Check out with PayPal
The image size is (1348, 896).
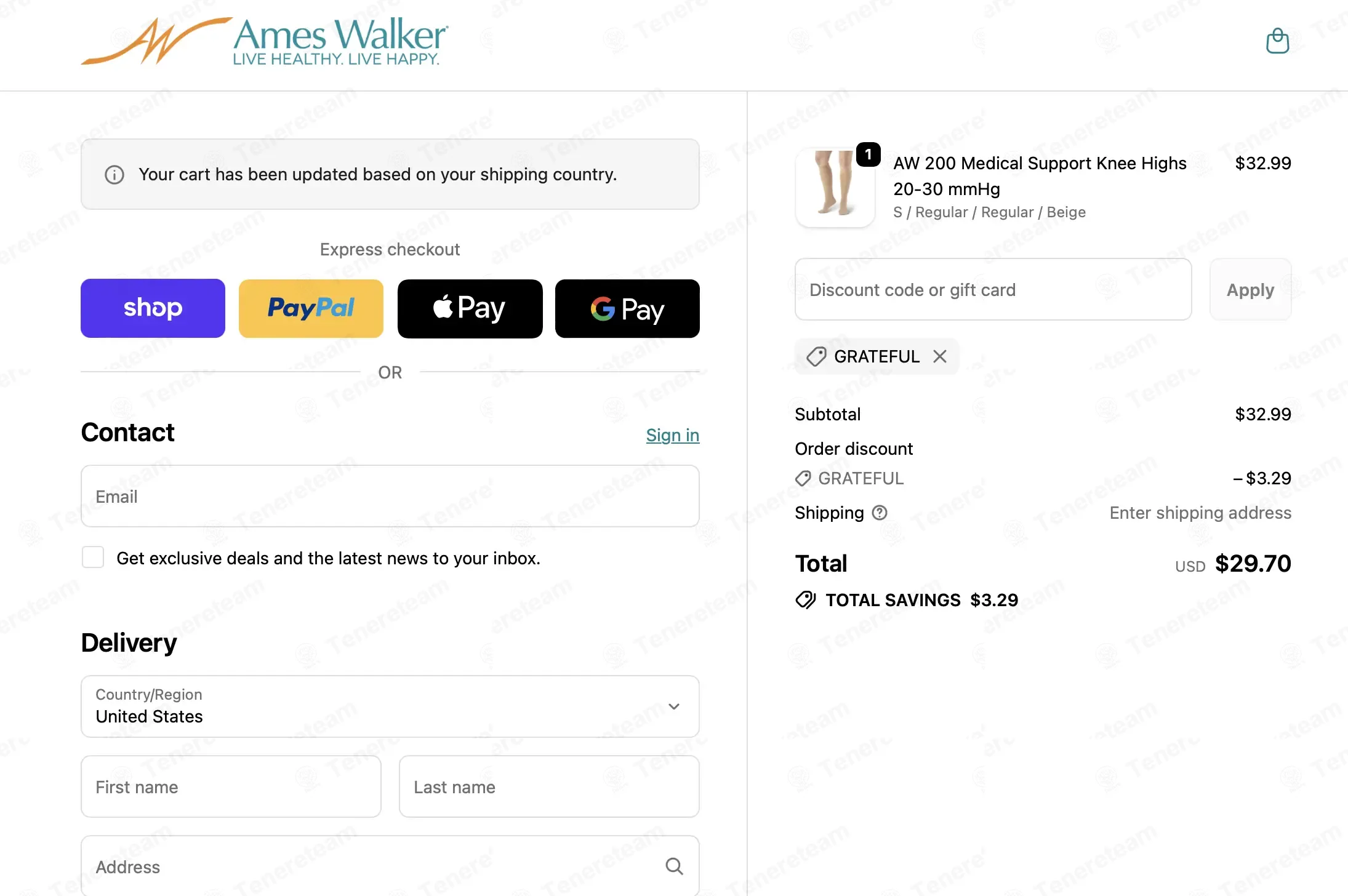(311, 308)
